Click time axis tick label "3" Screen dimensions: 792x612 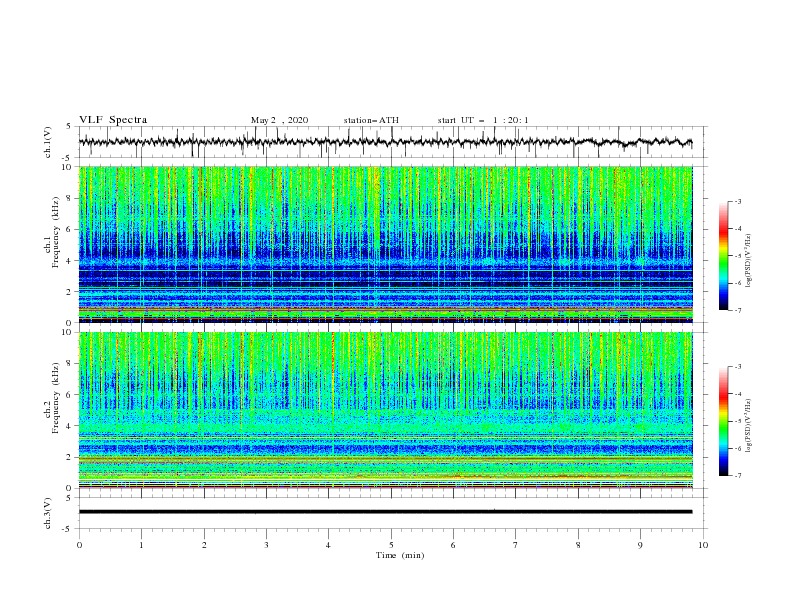pyautogui.click(x=266, y=545)
